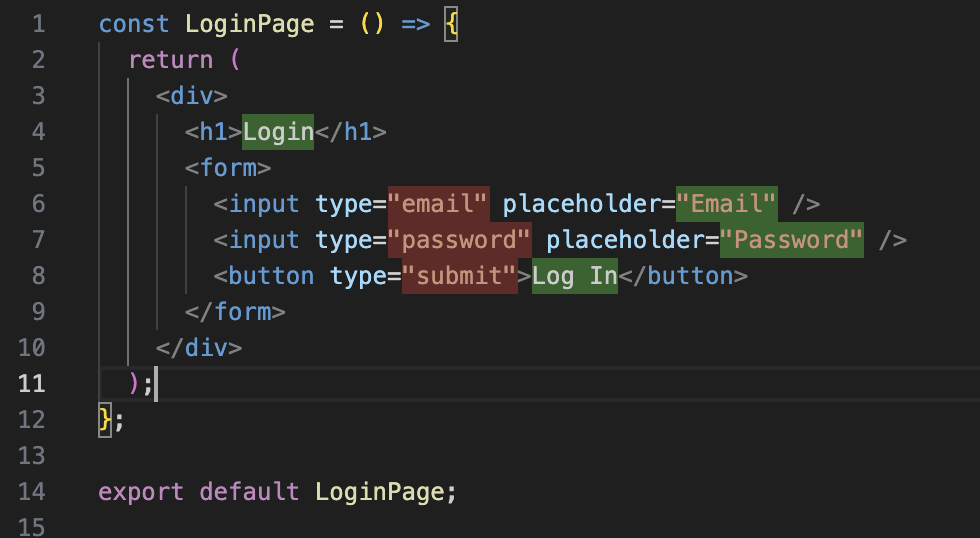The height and width of the screenshot is (538, 980).
Task: Click the red-highlighted "submit" string
Action: tap(459, 276)
